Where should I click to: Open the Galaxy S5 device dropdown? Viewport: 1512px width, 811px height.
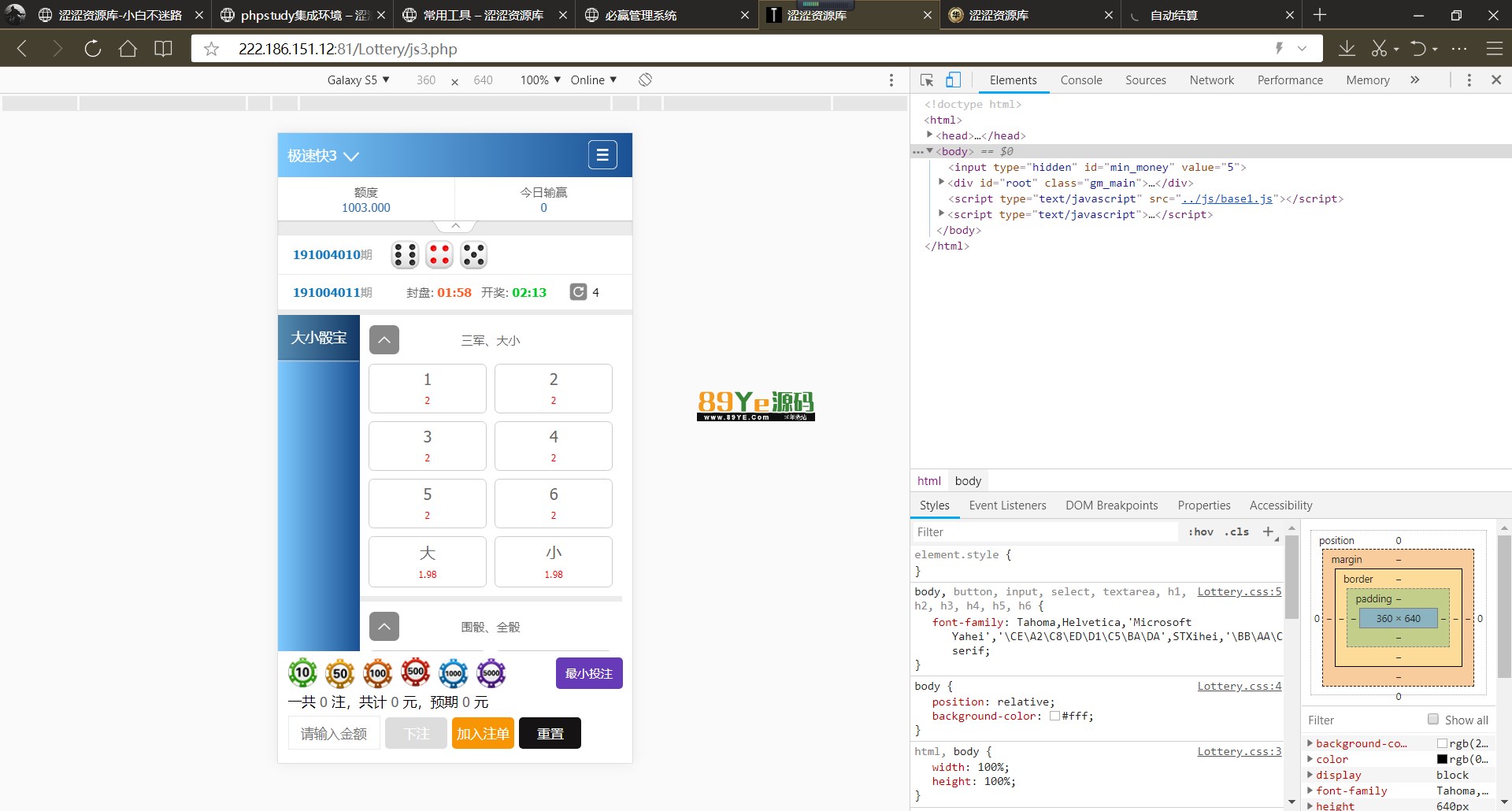(x=358, y=80)
